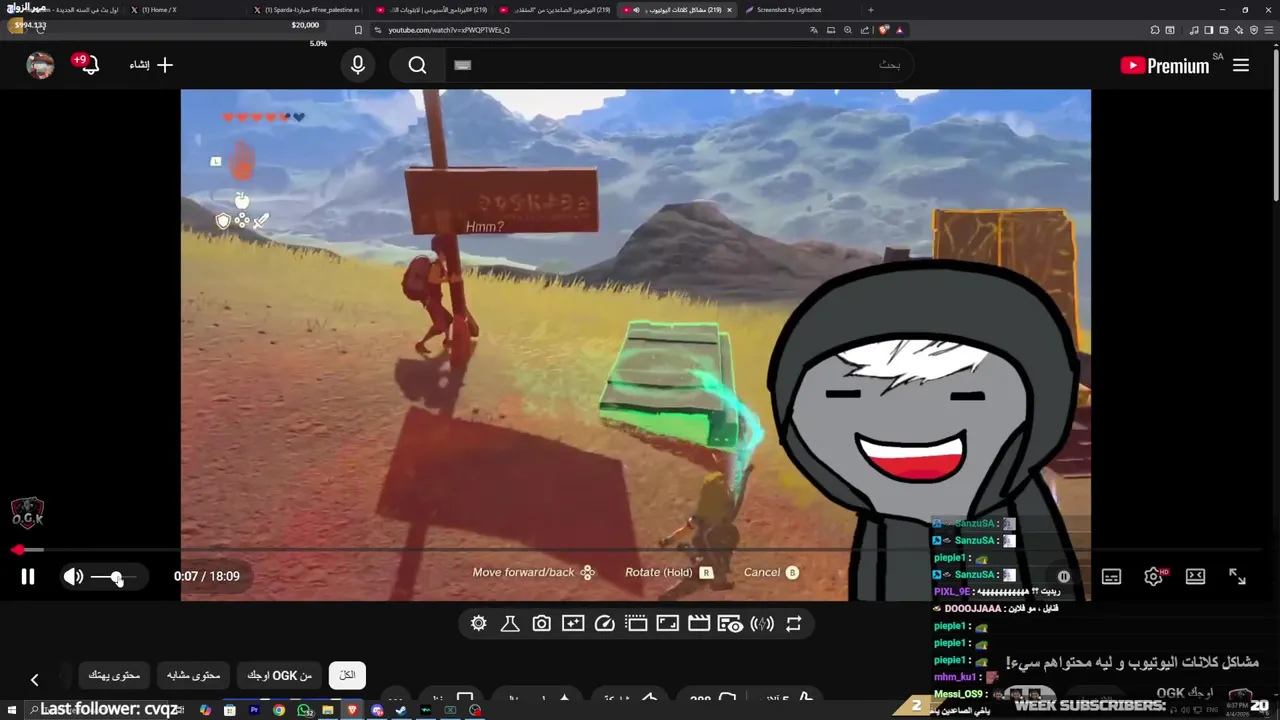
Task: Click the resize player frame icon
Action: coord(667,623)
